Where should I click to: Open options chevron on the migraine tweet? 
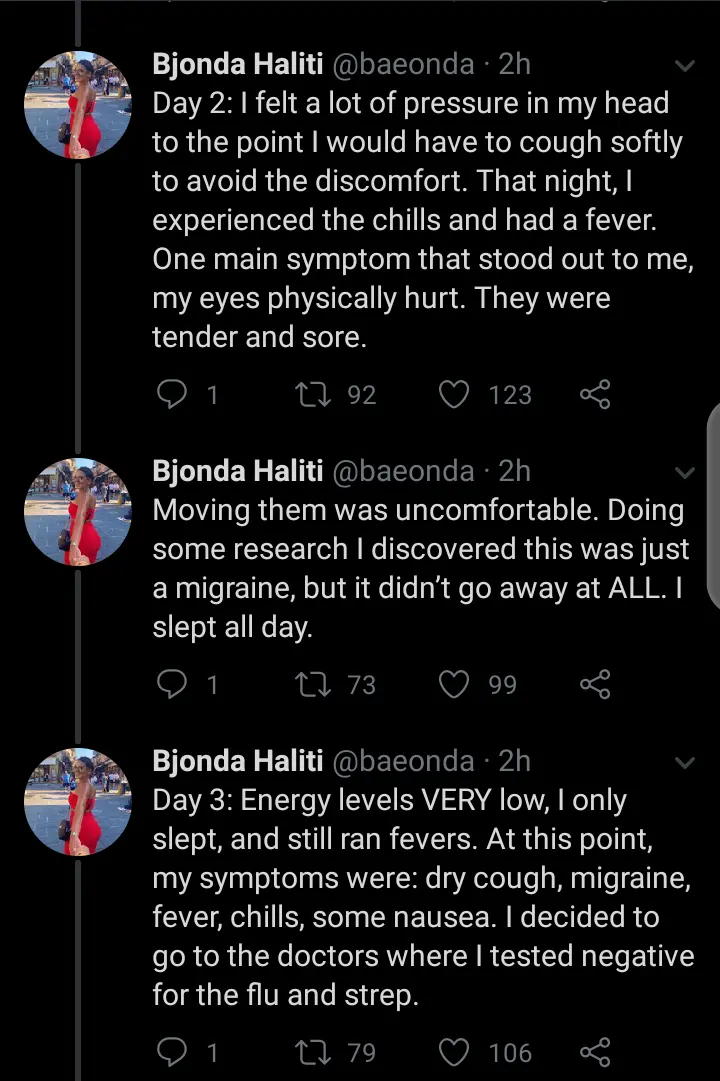point(685,473)
